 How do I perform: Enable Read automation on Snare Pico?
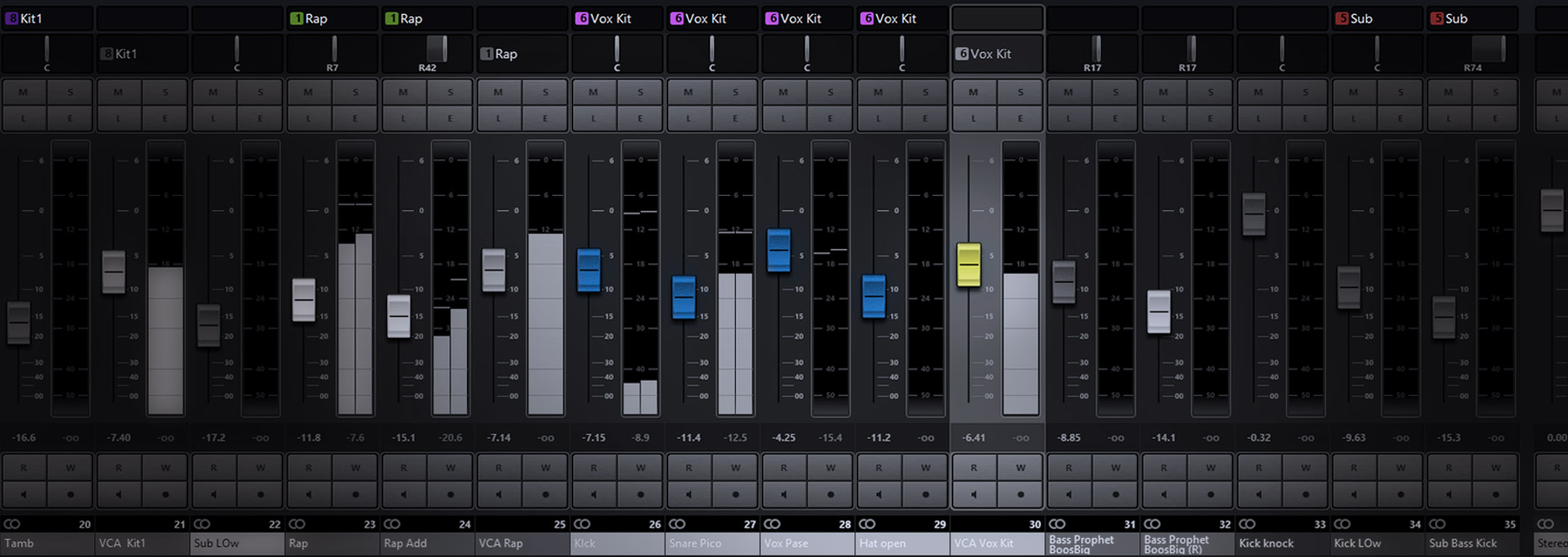click(x=688, y=468)
